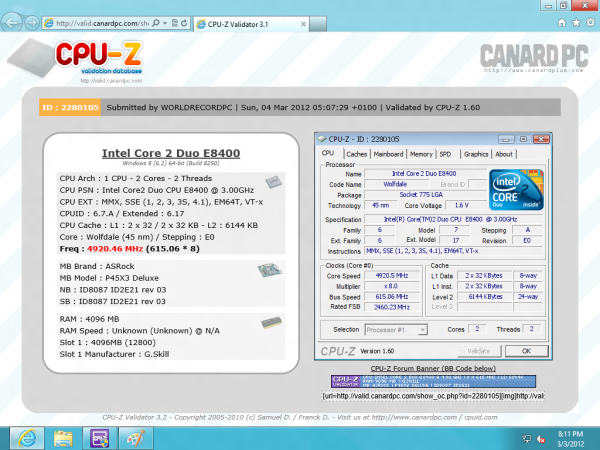Click the red 4920.46 MHz frequency value
The width and height of the screenshot is (600, 450).
(x=115, y=249)
